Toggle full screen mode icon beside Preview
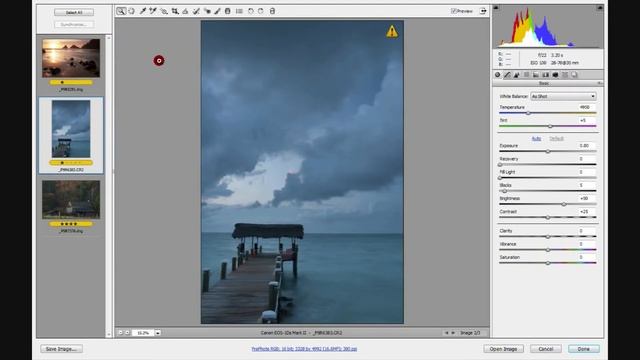 [483, 11]
